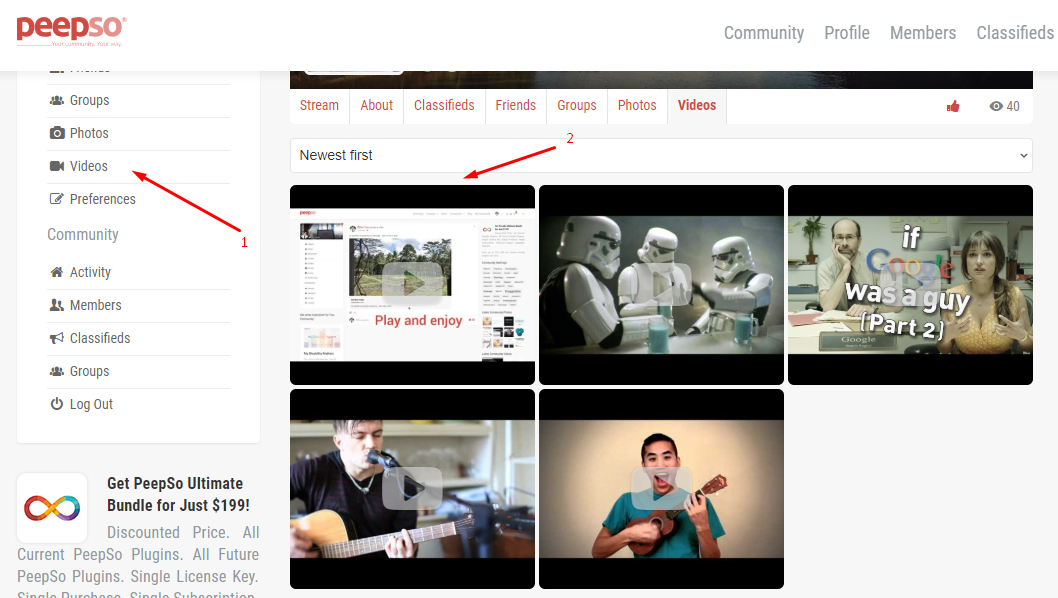
Task: Go to Activity link in sidebar
Action: [x=90, y=272]
